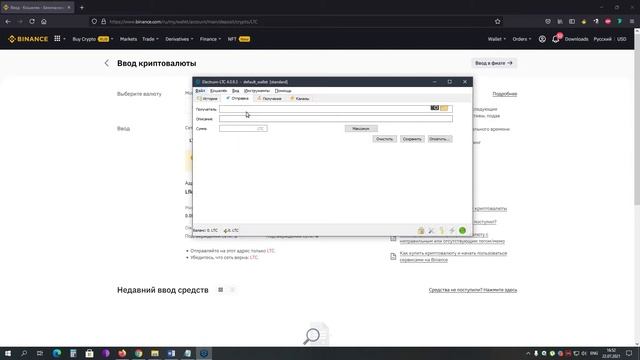Open the Binance apps grid menu
The image size is (640, 360).
click(x=58, y=39)
